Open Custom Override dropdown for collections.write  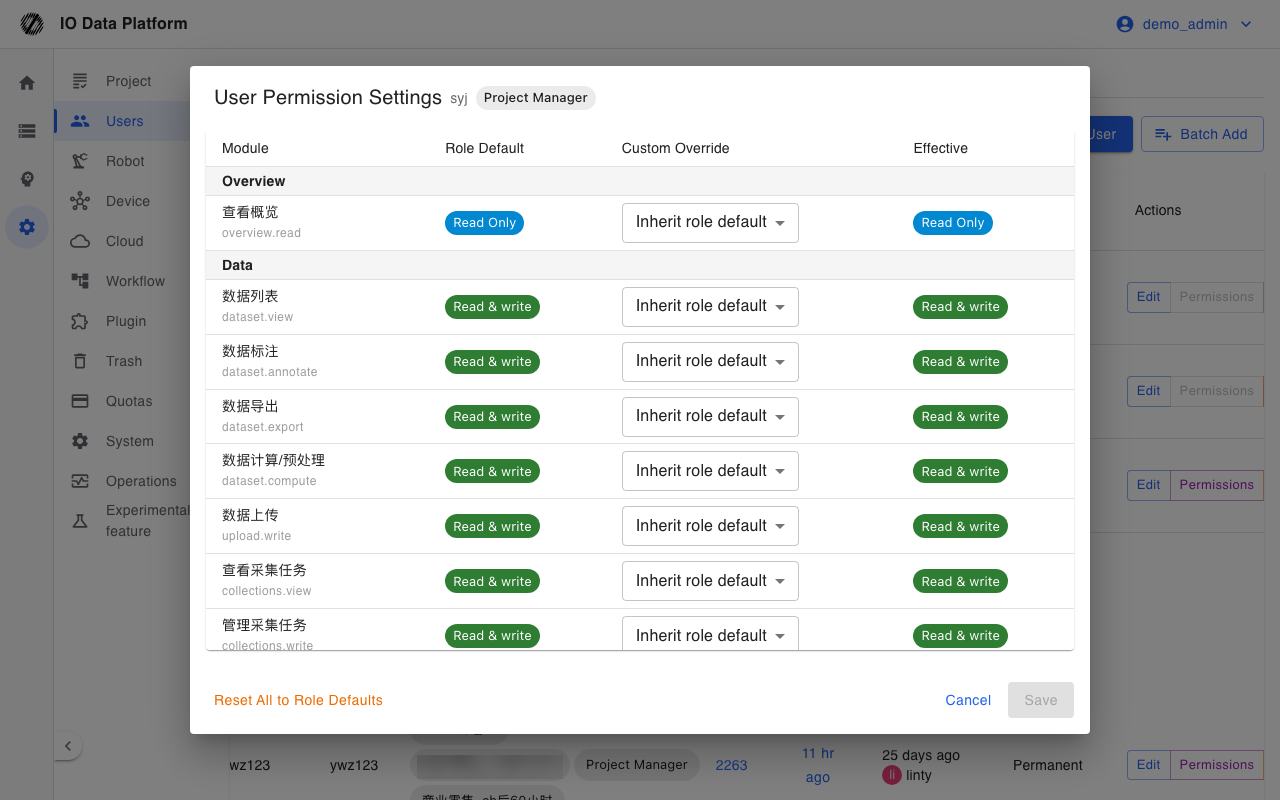pos(710,634)
